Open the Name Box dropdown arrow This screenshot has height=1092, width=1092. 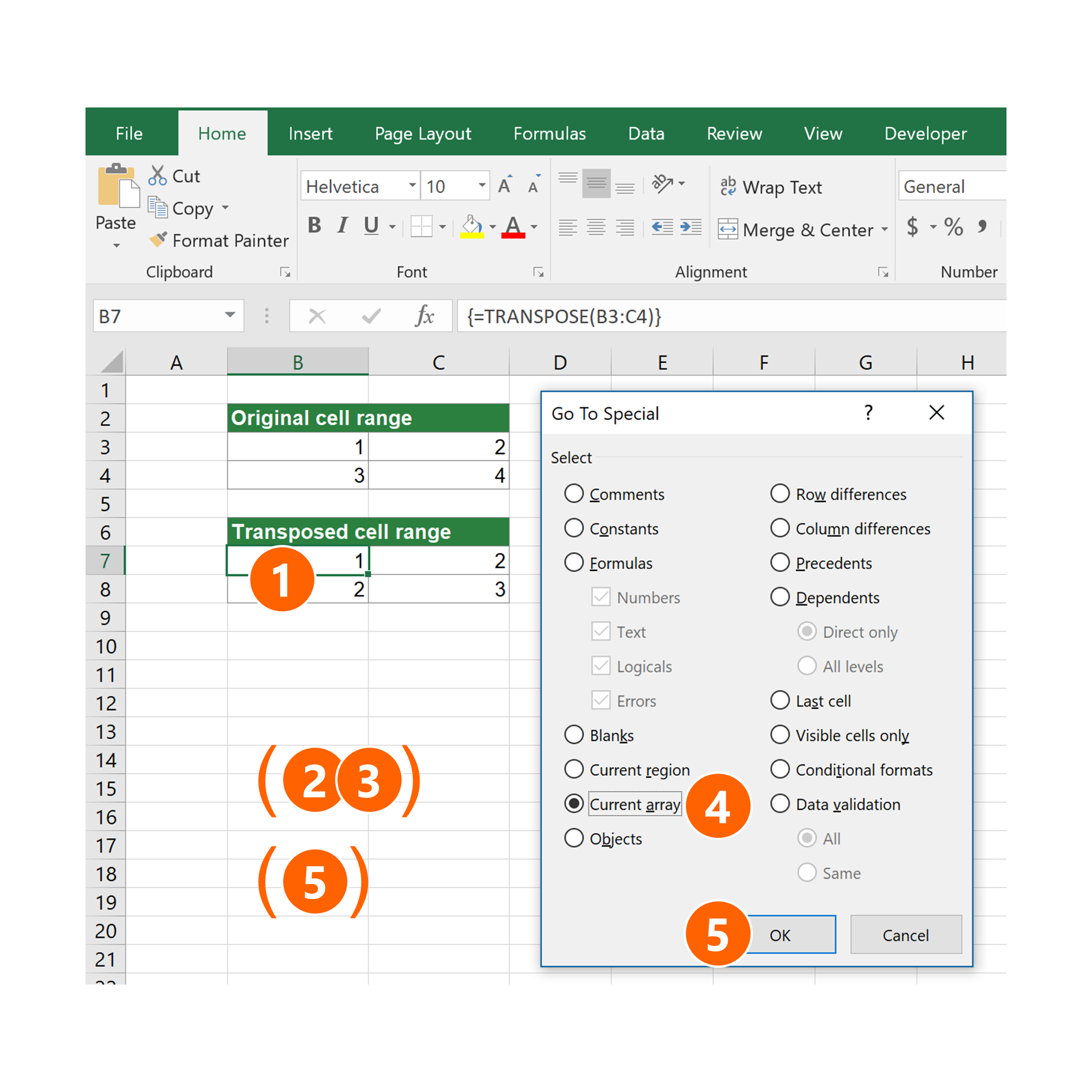click(230, 315)
